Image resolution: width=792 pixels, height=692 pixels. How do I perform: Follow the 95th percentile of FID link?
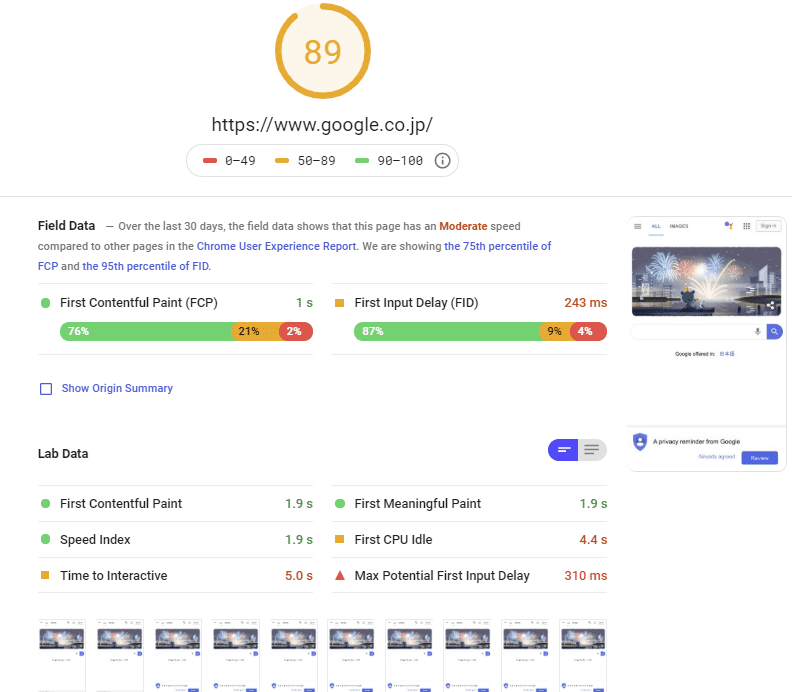(x=145, y=266)
